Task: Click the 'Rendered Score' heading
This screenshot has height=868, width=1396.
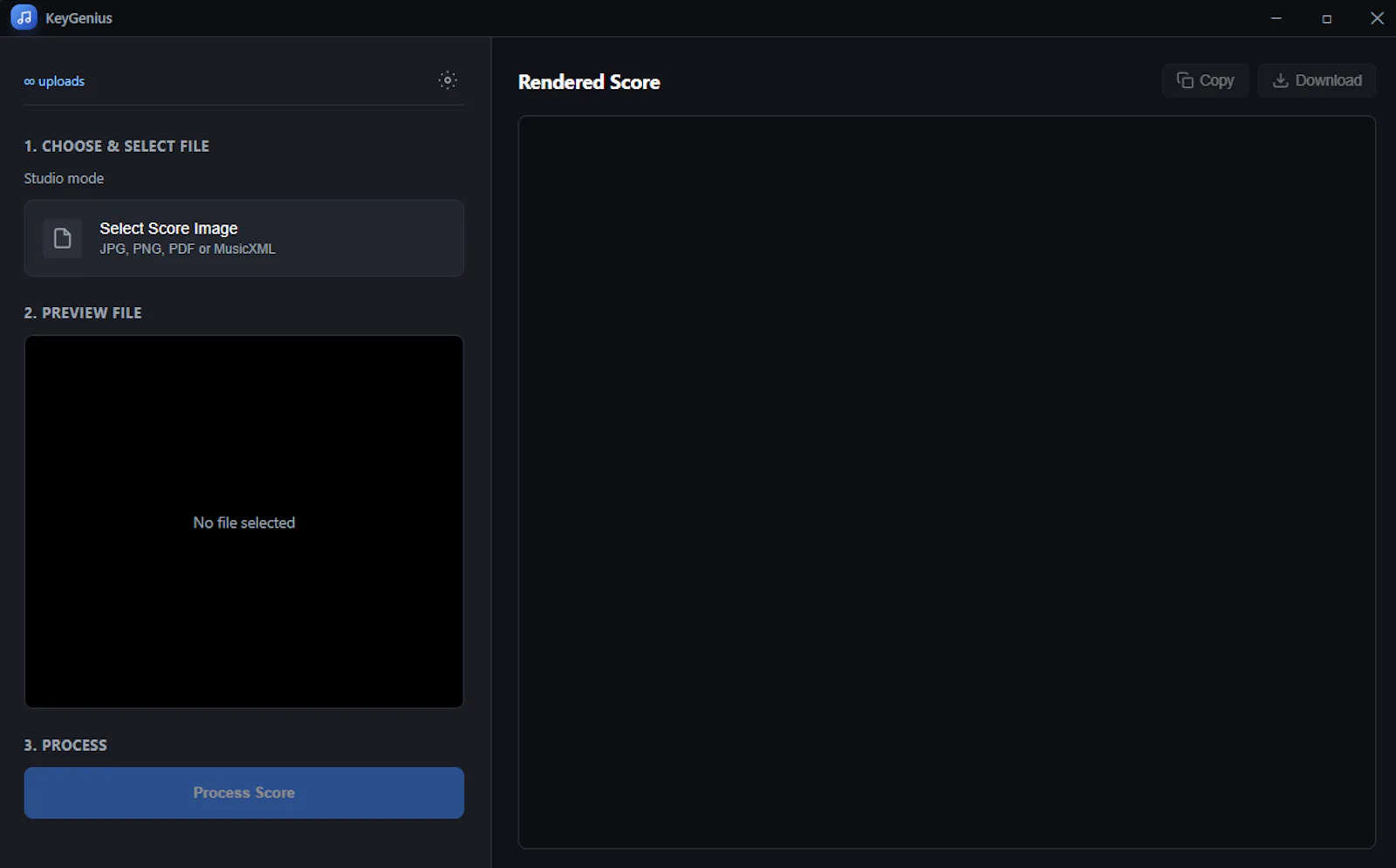Action: pyautogui.click(x=589, y=82)
